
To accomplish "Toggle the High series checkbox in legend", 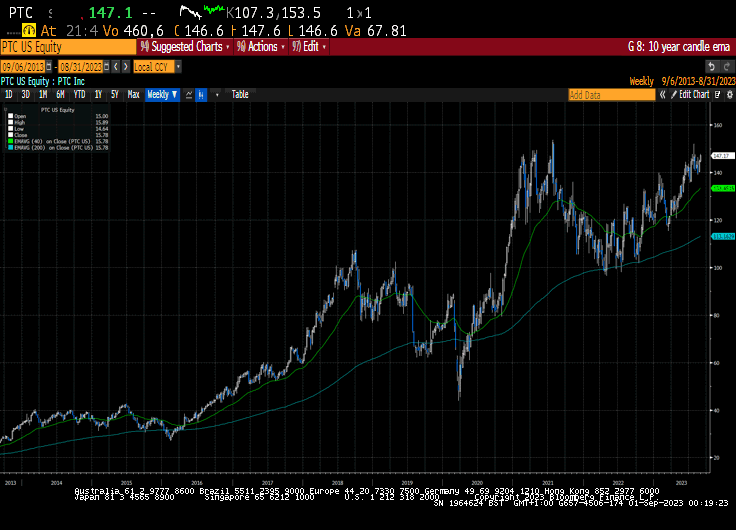I will [x=10, y=122].
